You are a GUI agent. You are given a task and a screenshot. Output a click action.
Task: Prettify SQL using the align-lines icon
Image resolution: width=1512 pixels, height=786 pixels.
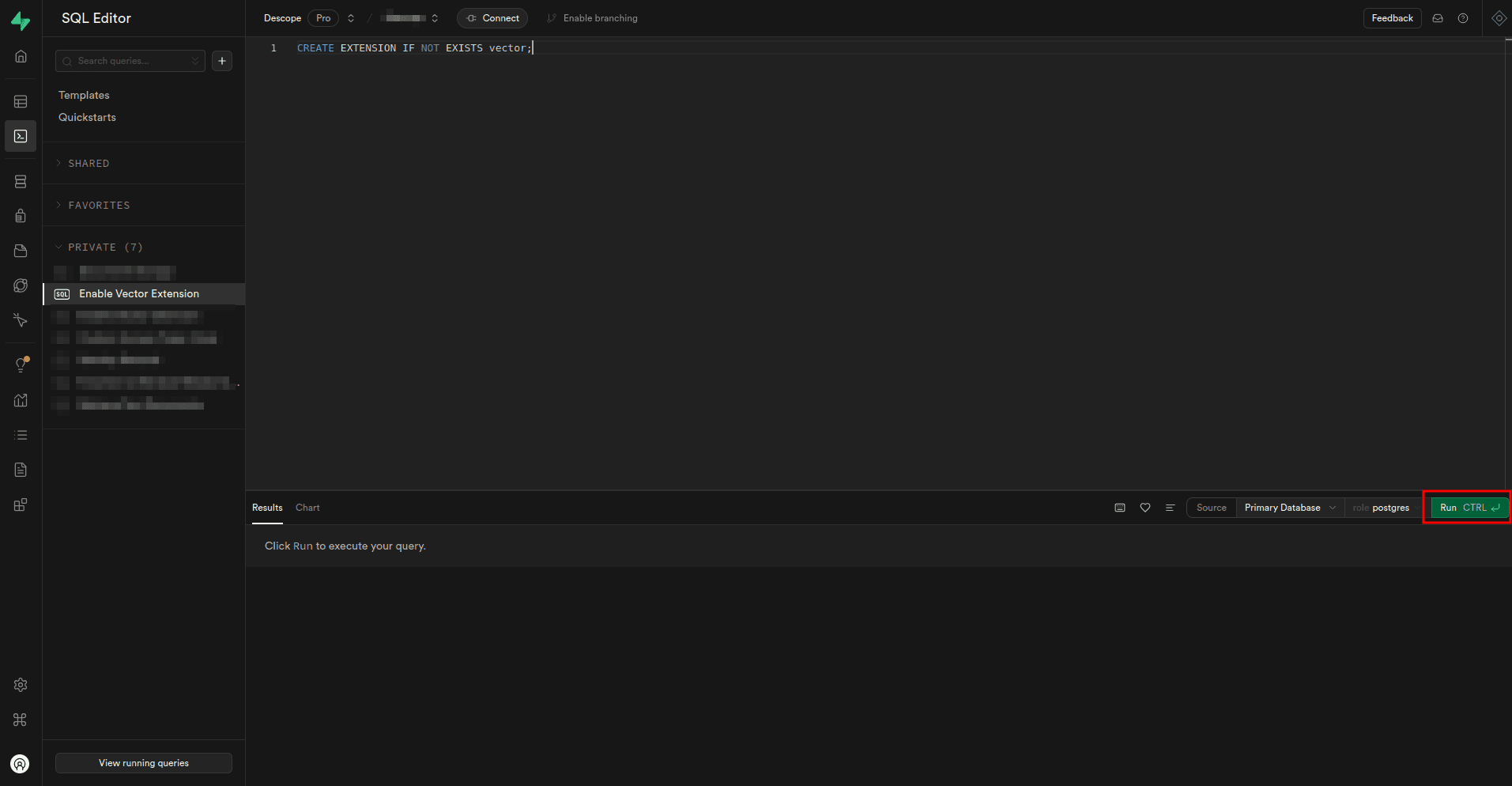click(x=1170, y=508)
